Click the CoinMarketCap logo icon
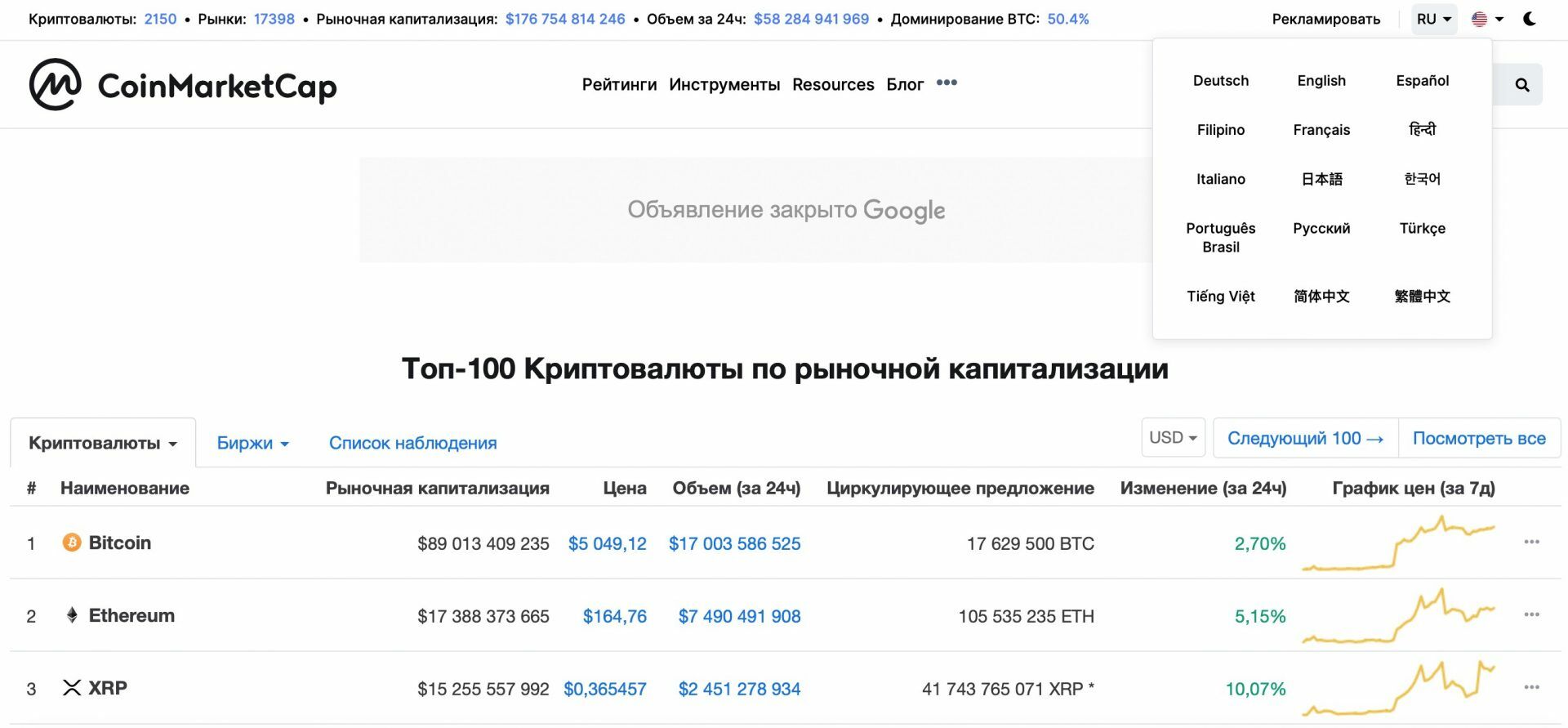The width and height of the screenshot is (1568, 728). (x=55, y=84)
